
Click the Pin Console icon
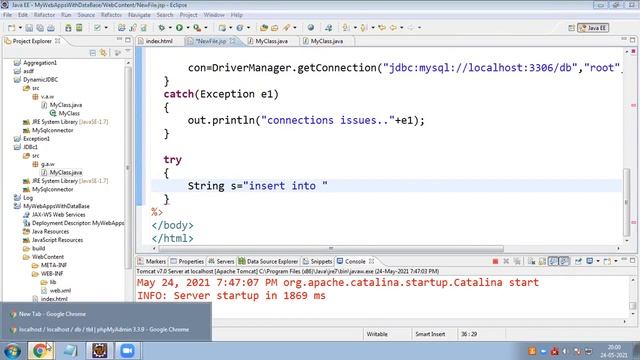[578, 261]
